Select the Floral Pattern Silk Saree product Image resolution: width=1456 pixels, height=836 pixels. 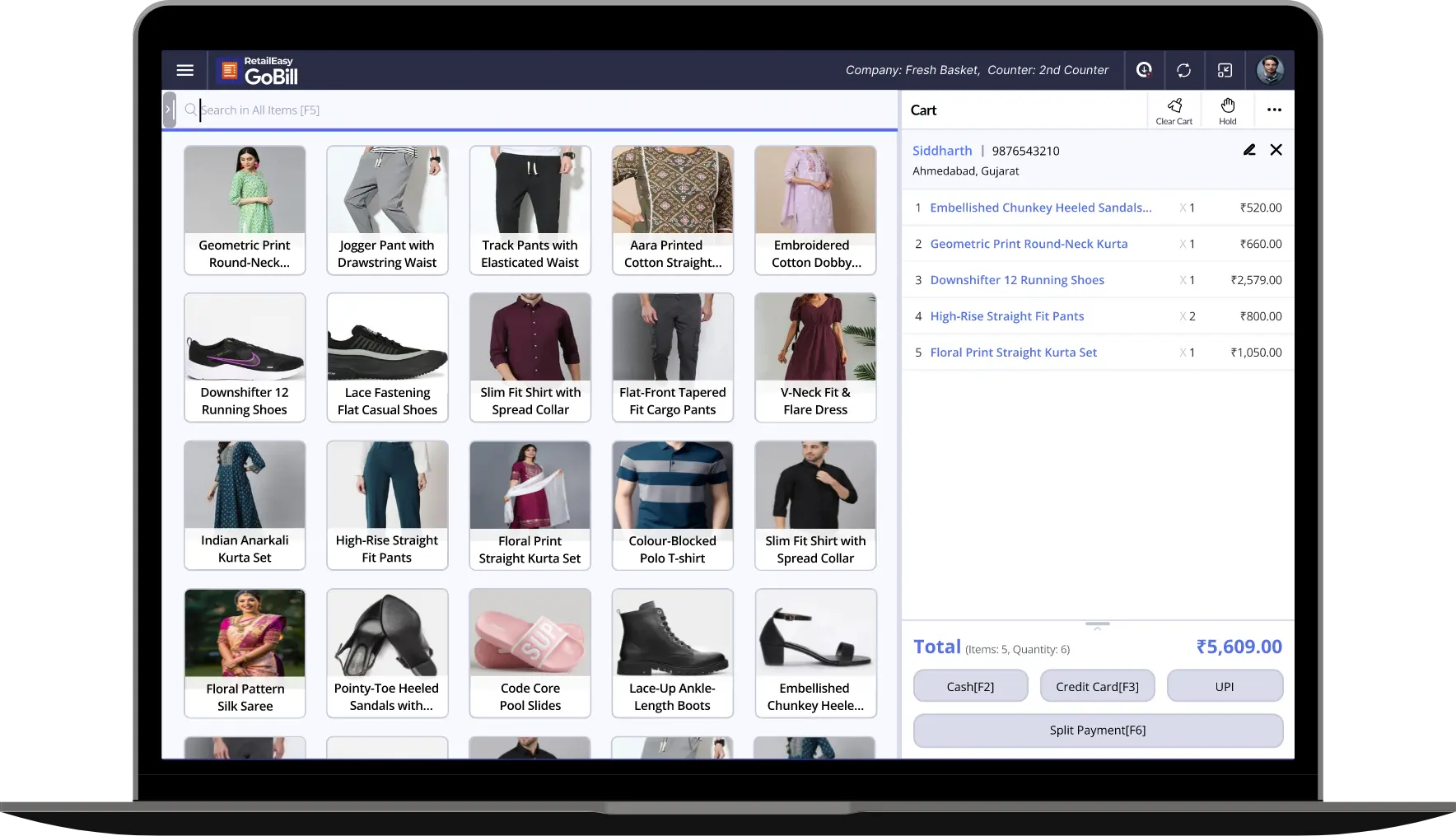[x=245, y=653]
